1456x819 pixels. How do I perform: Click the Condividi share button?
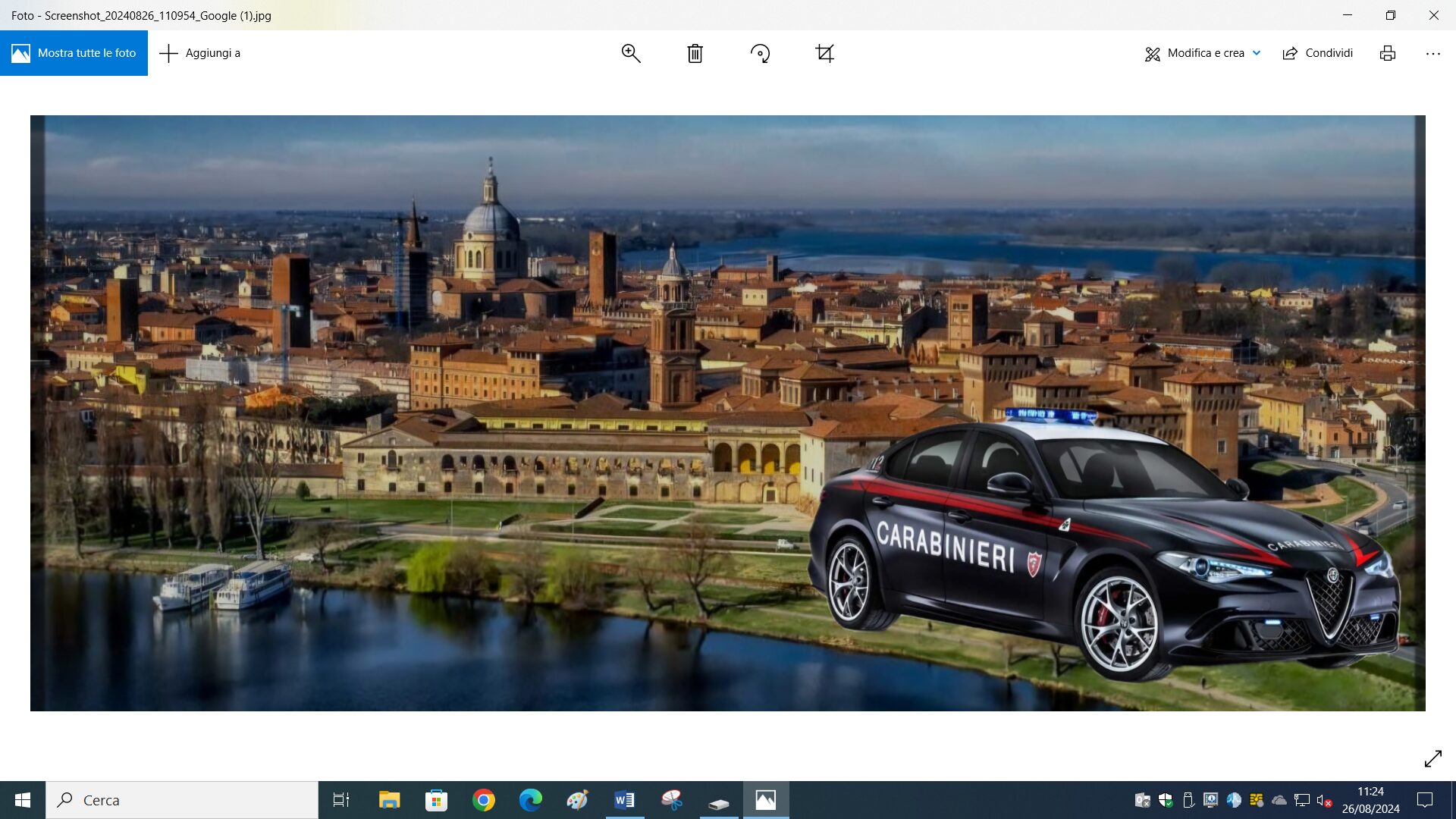tap(1318, 53)
